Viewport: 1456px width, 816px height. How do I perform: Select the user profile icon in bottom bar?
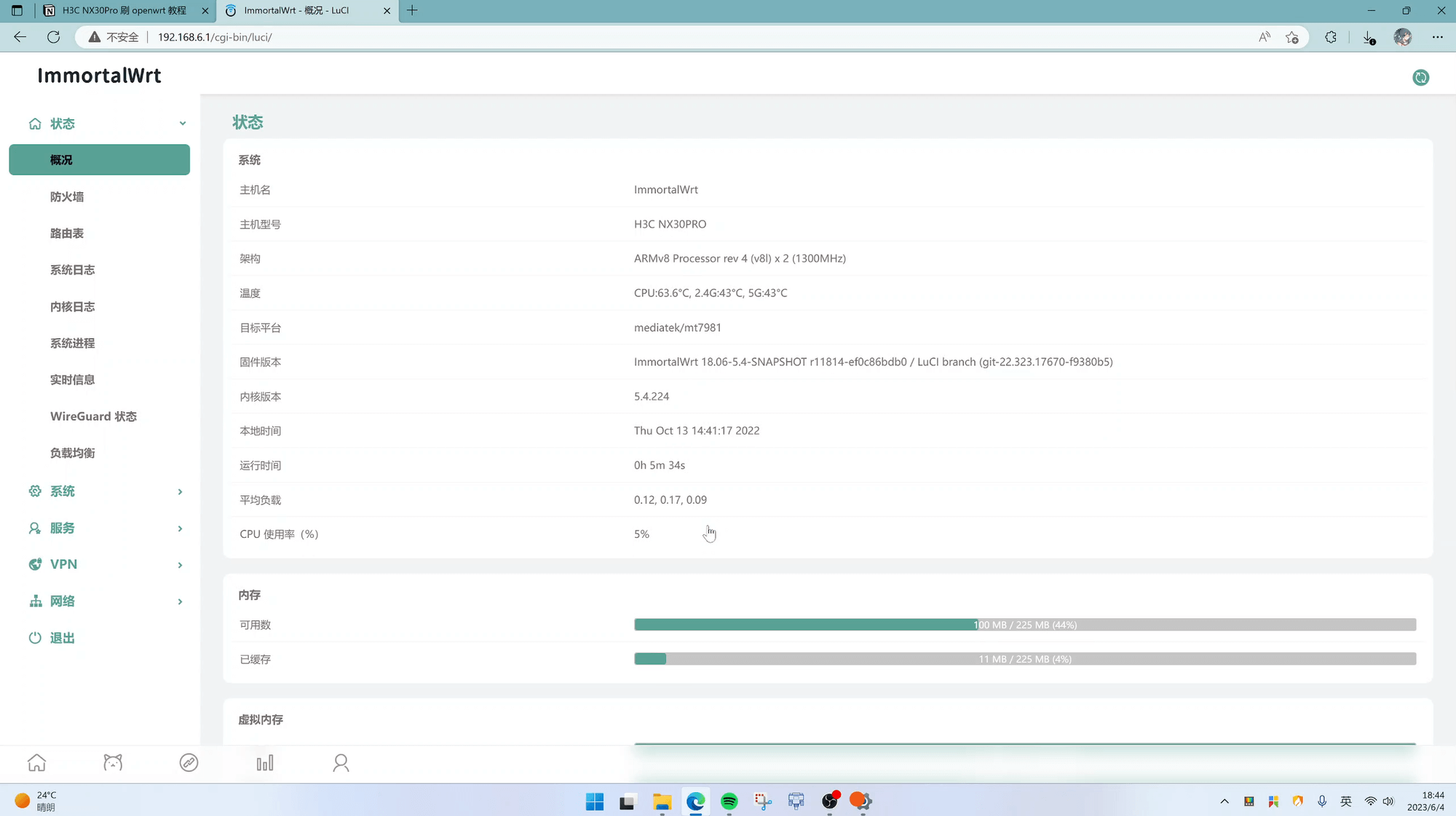click(x=341, y=762)
